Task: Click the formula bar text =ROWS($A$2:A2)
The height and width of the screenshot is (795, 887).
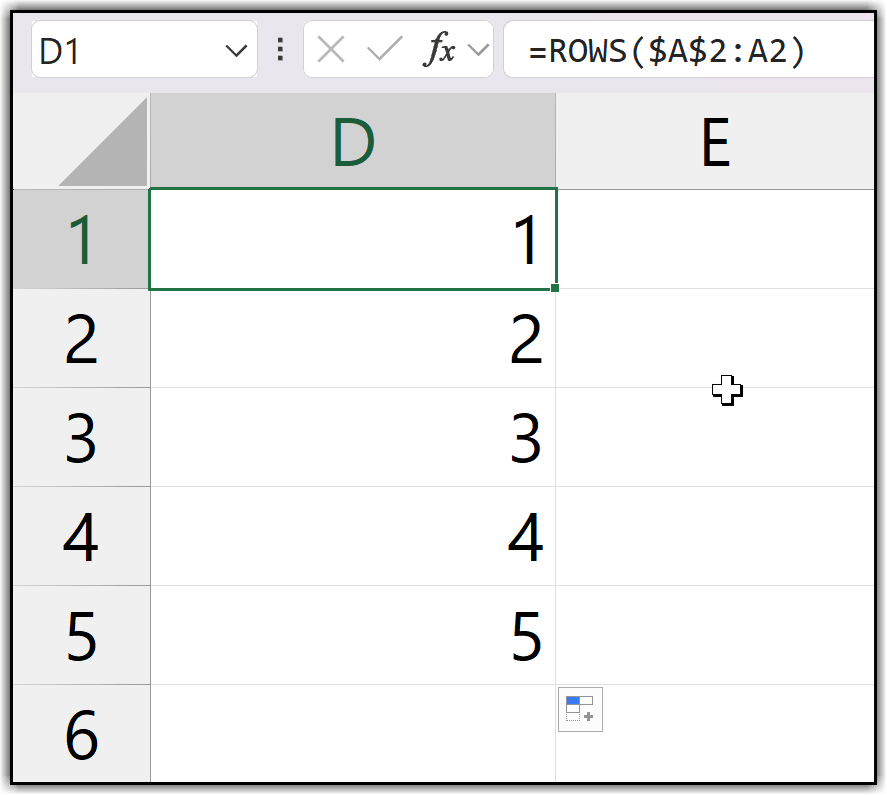Action: coord(667,51)
